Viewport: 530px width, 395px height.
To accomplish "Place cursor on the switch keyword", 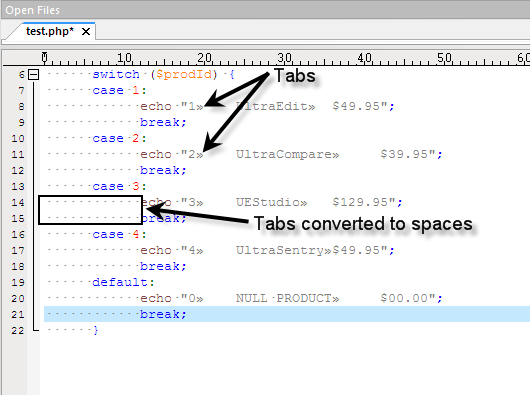I will click(x=116, y=74).
